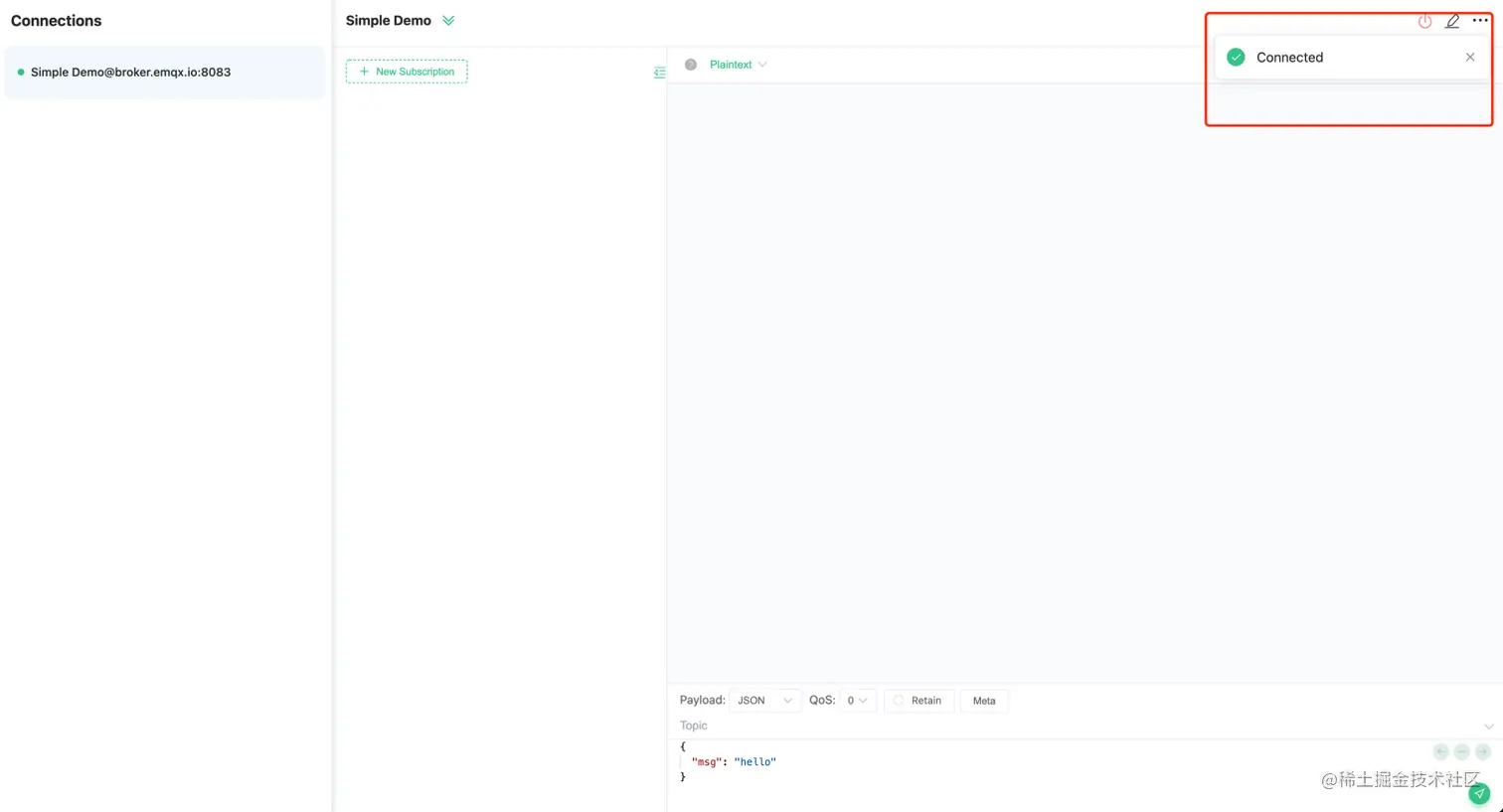1503x812 pixels.
Task: Dismiss the Connected notification
Action: 1470,57
